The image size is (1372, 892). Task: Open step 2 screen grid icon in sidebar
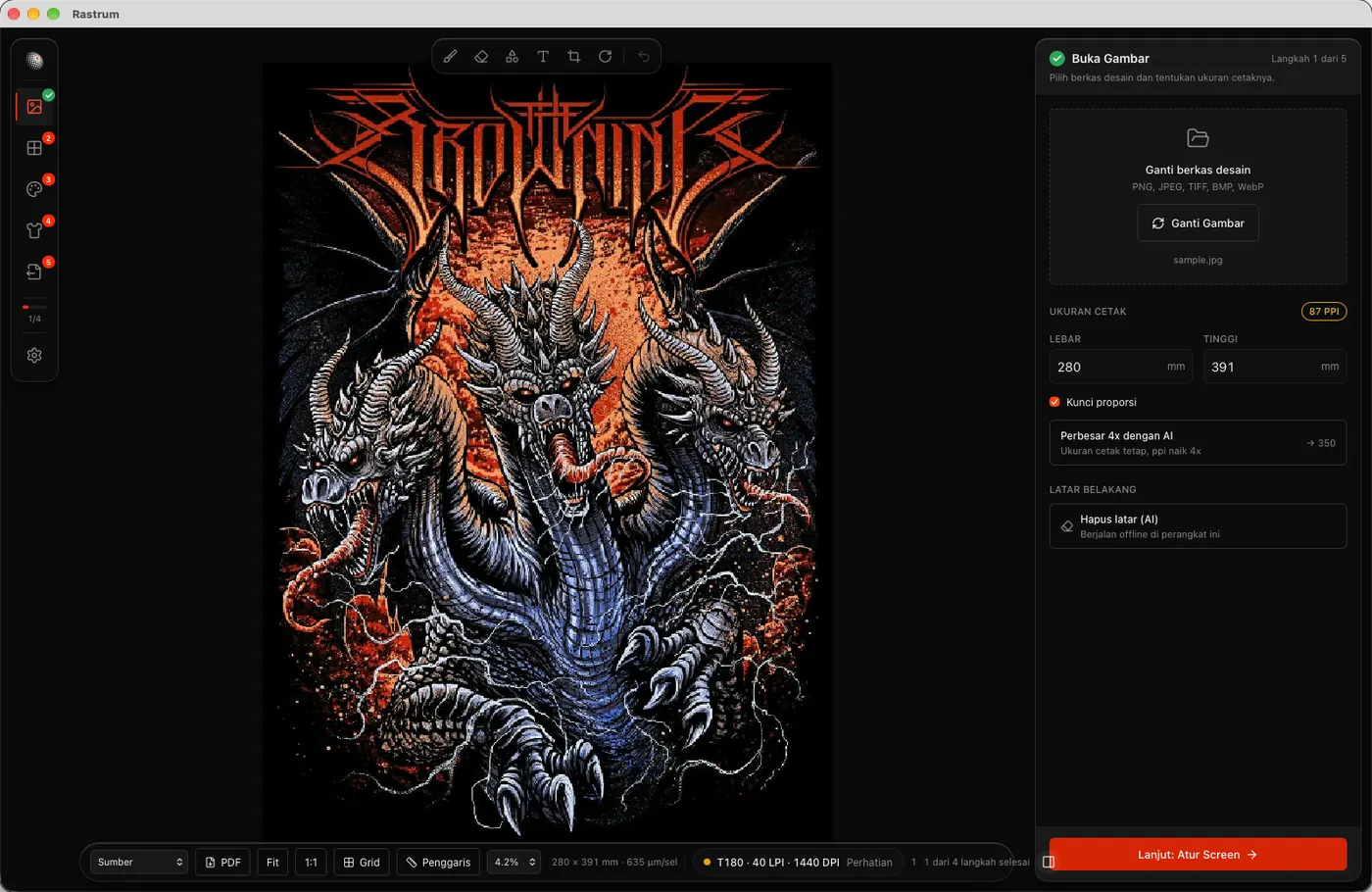pos(34,148)
